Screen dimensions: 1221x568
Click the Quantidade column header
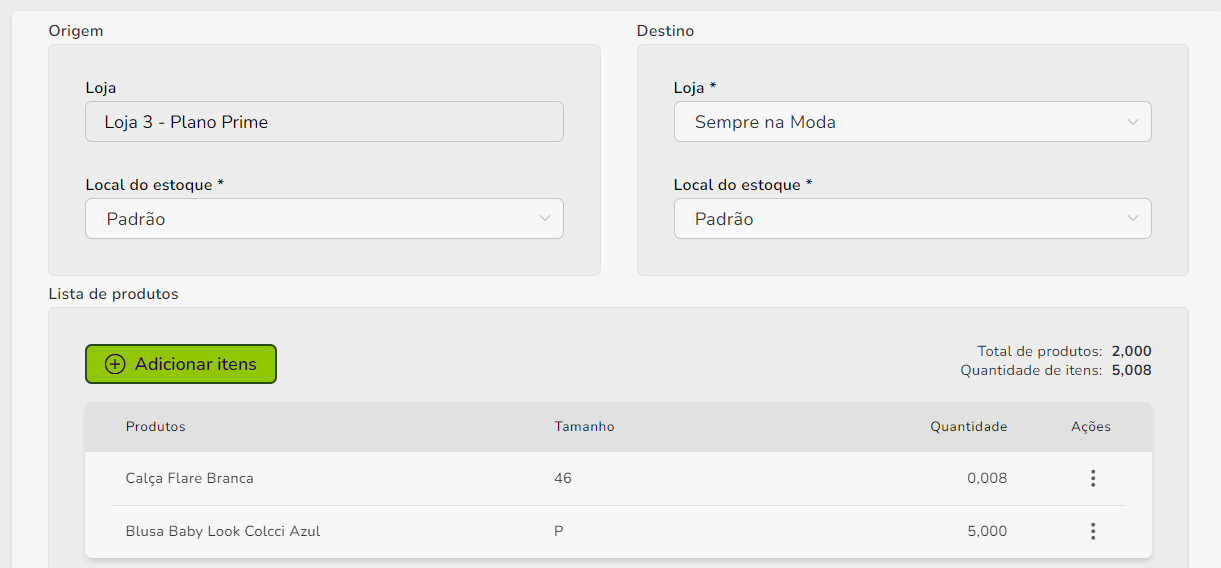click(x=969, y=426)
